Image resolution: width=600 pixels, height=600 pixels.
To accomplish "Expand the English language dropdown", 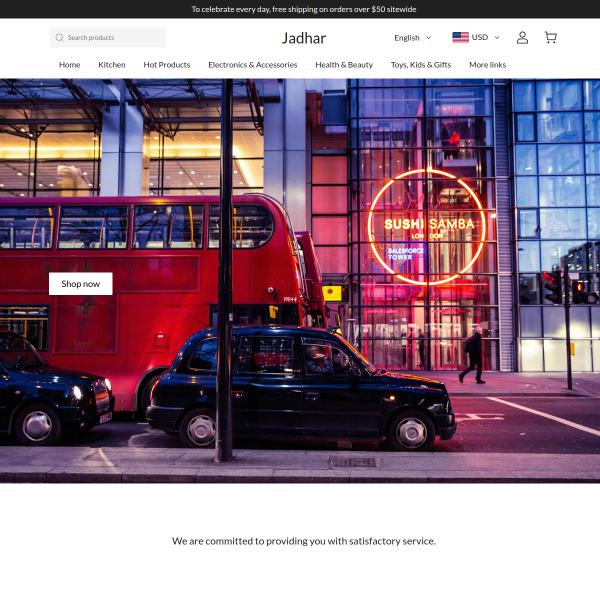I will [x=412, y=38].
